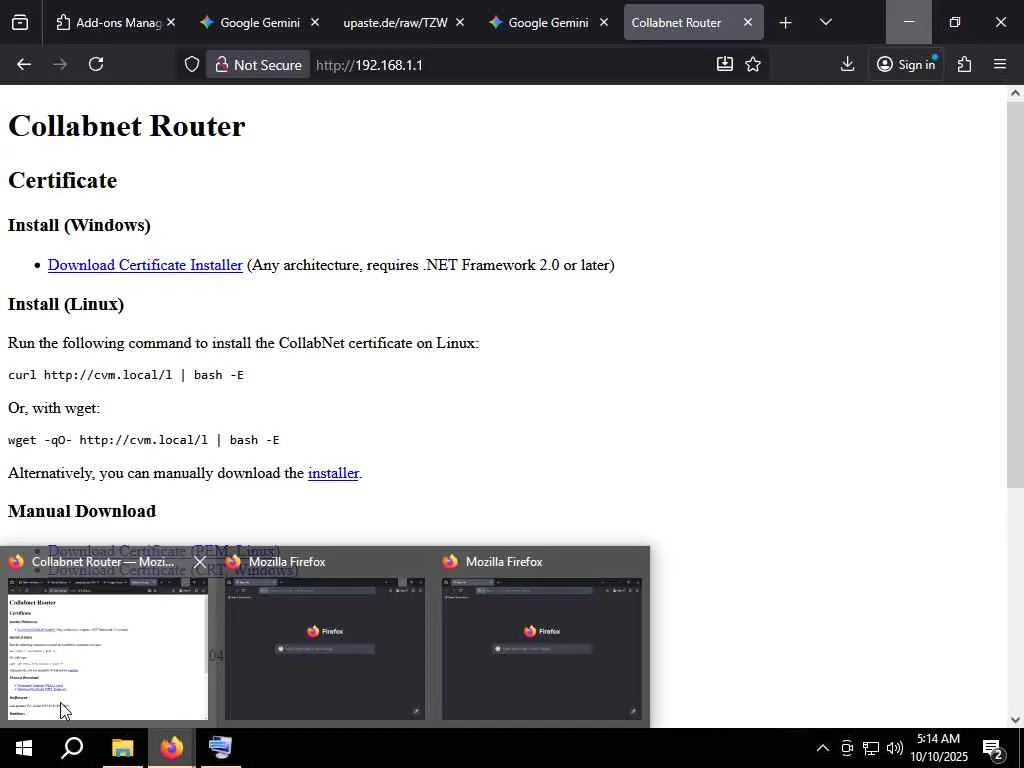Click the install/save page icon in address bar
The width and height of the screenshot is (1024, 768).
coord(724,64)
